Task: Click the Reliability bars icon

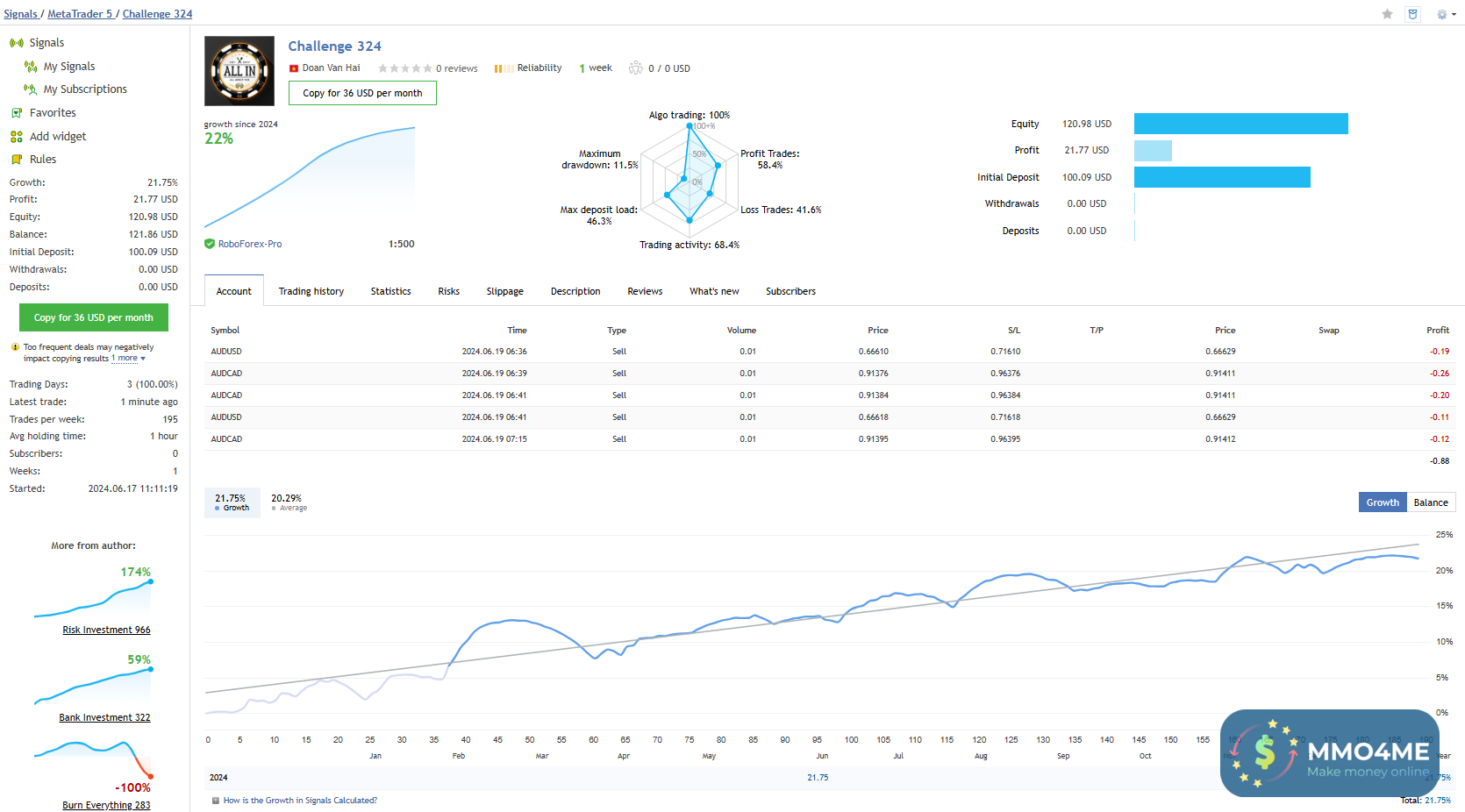Action: point(504,68)
